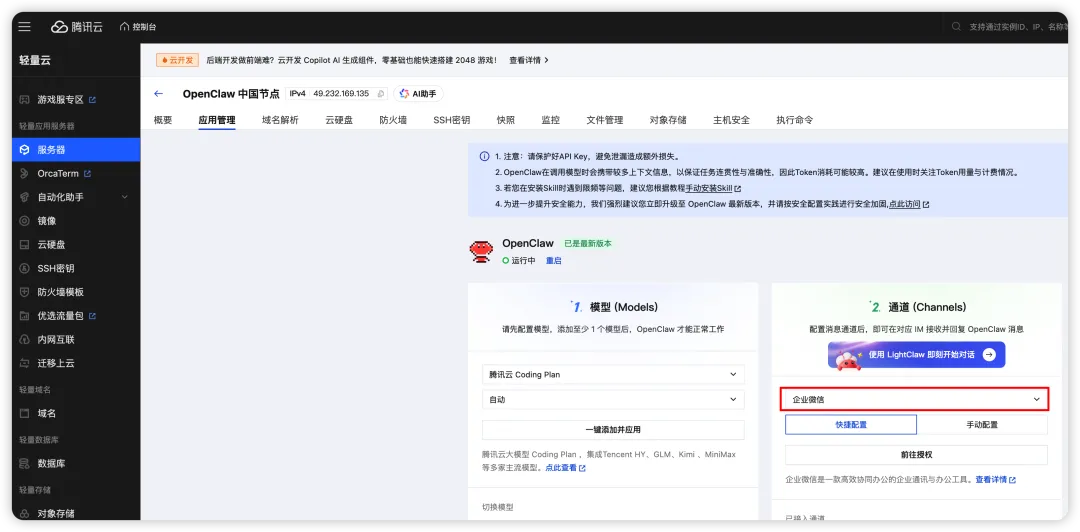Click the OpenClaw red mascot icon
This screenshot has height=532, width=1080.
pos(481,252)
